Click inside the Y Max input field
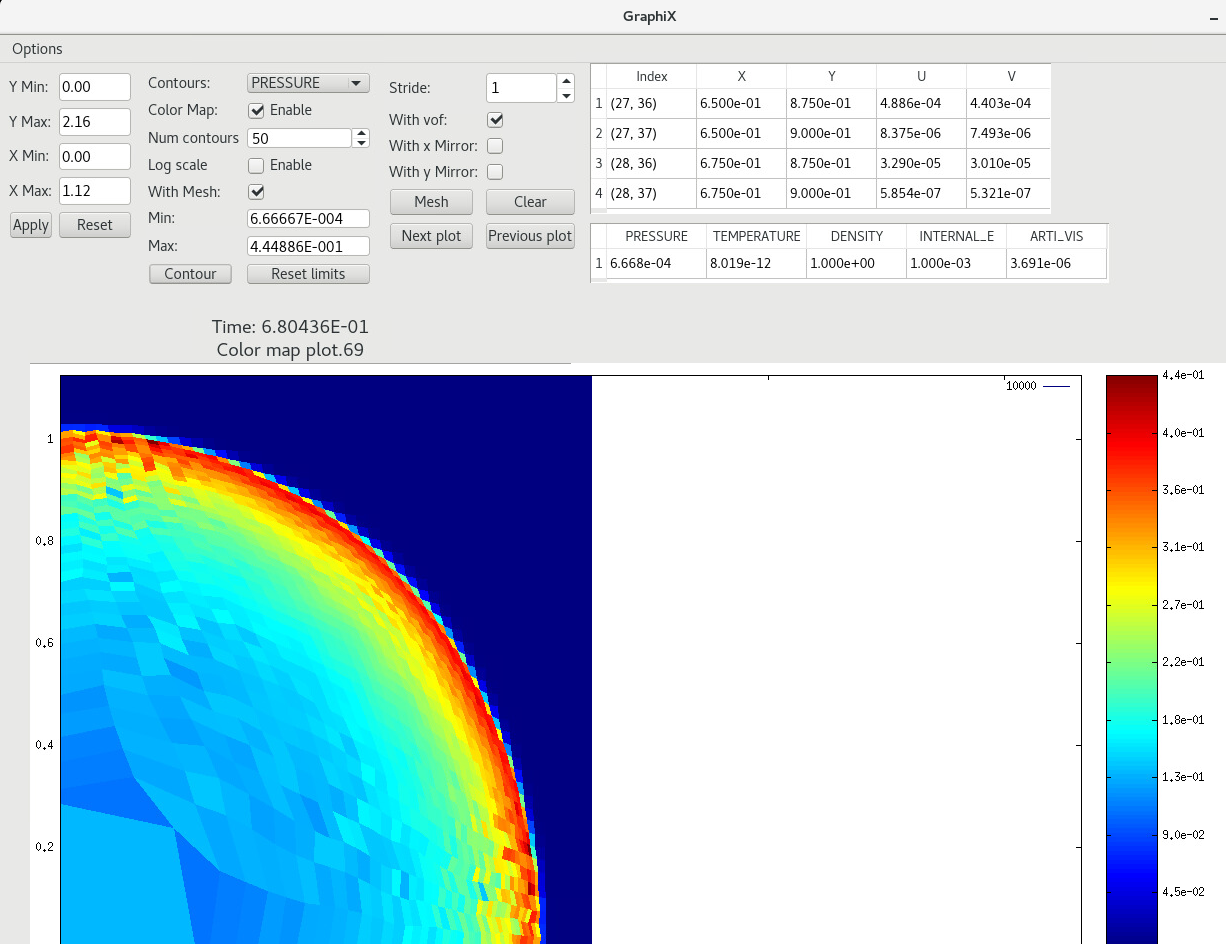This screenshot has height=944, width=1226. tap(94, 121)
